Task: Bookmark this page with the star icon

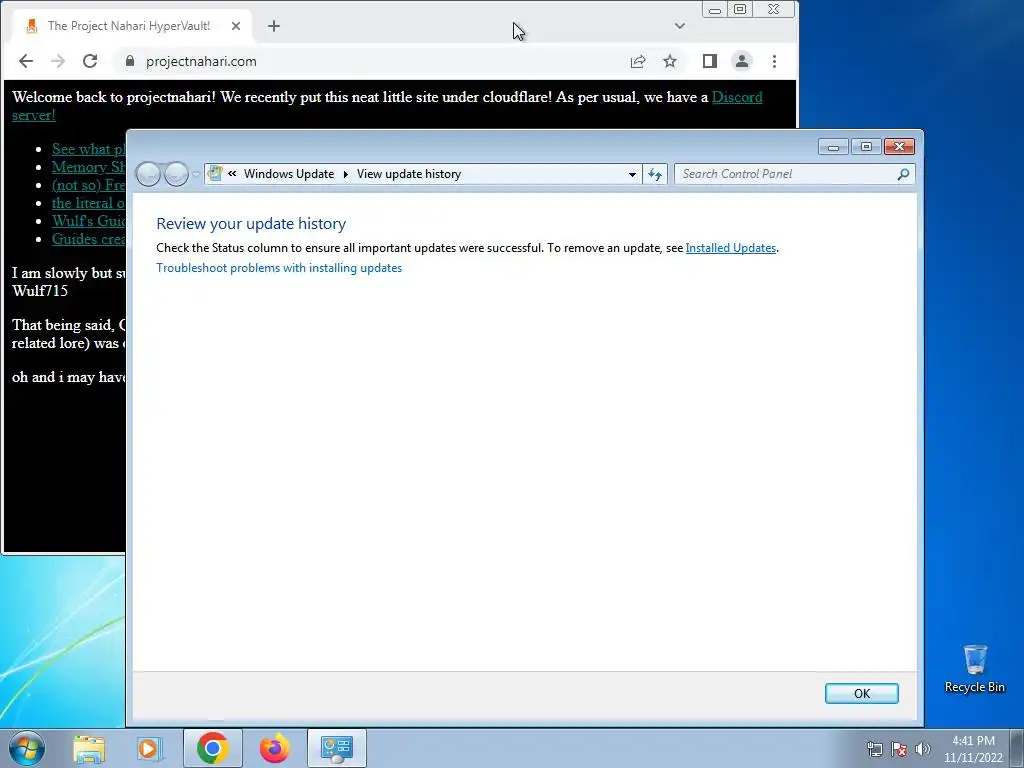Action: (x=670, y=61)
